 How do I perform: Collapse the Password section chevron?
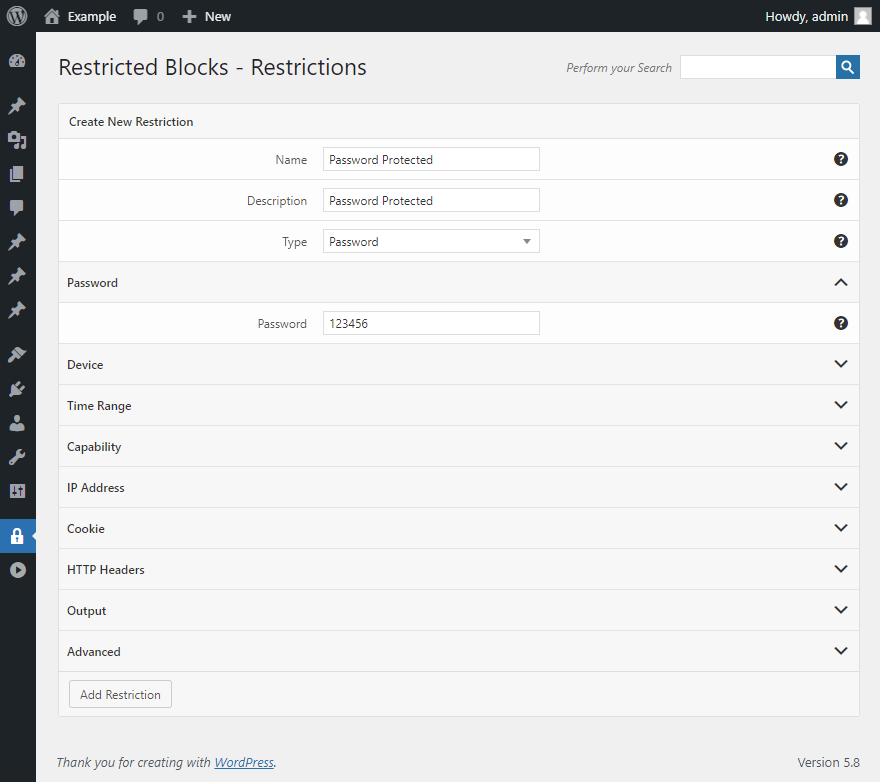tap(840, 282)
